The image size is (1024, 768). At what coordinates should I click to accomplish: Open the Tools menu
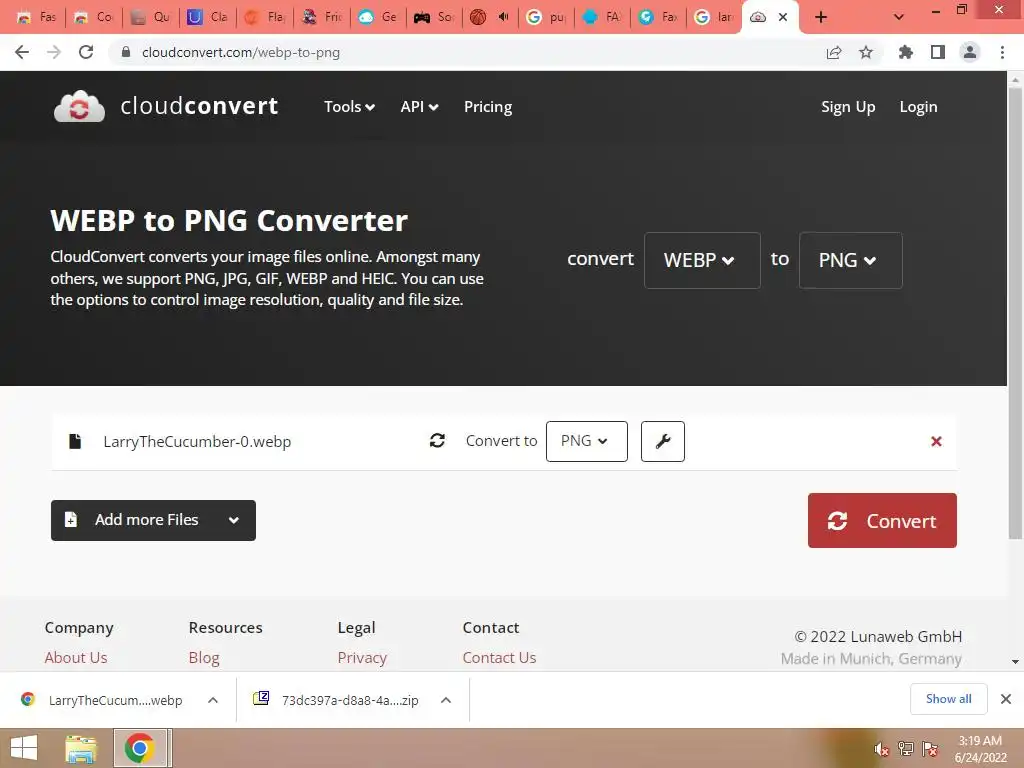349,106
